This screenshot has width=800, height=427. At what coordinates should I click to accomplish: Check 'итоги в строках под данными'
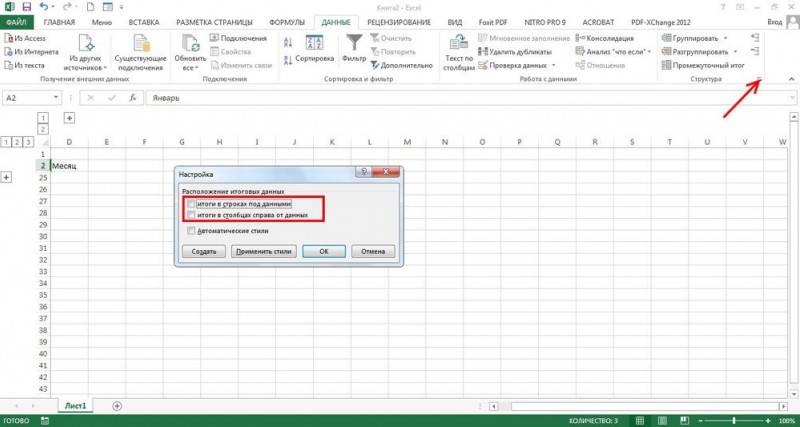(191, 204)
